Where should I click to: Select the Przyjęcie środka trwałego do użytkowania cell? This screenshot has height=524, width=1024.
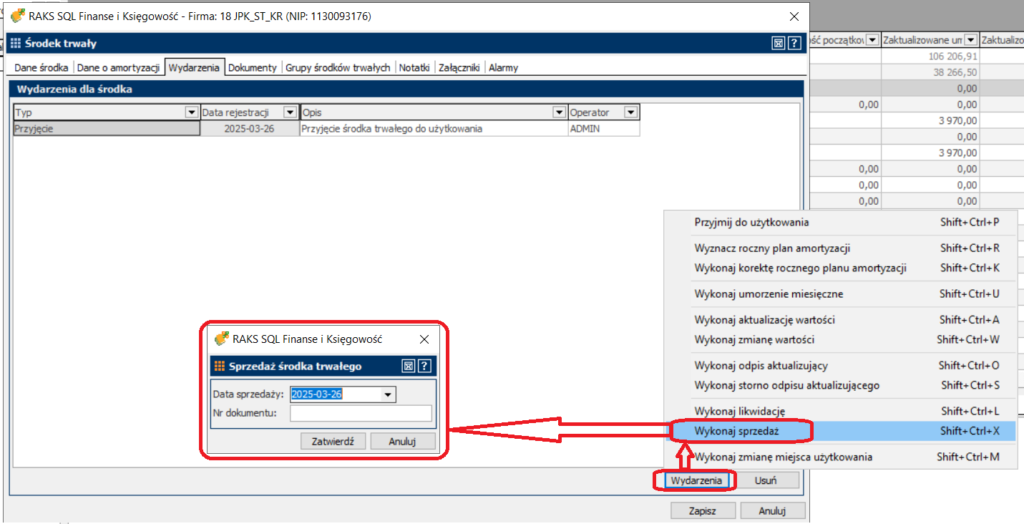point(434,129)
